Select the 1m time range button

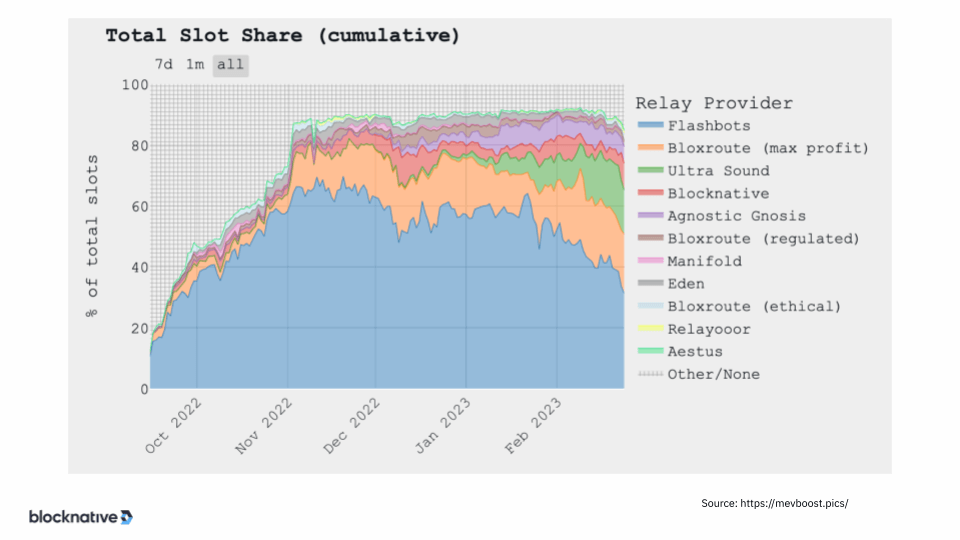195,65
